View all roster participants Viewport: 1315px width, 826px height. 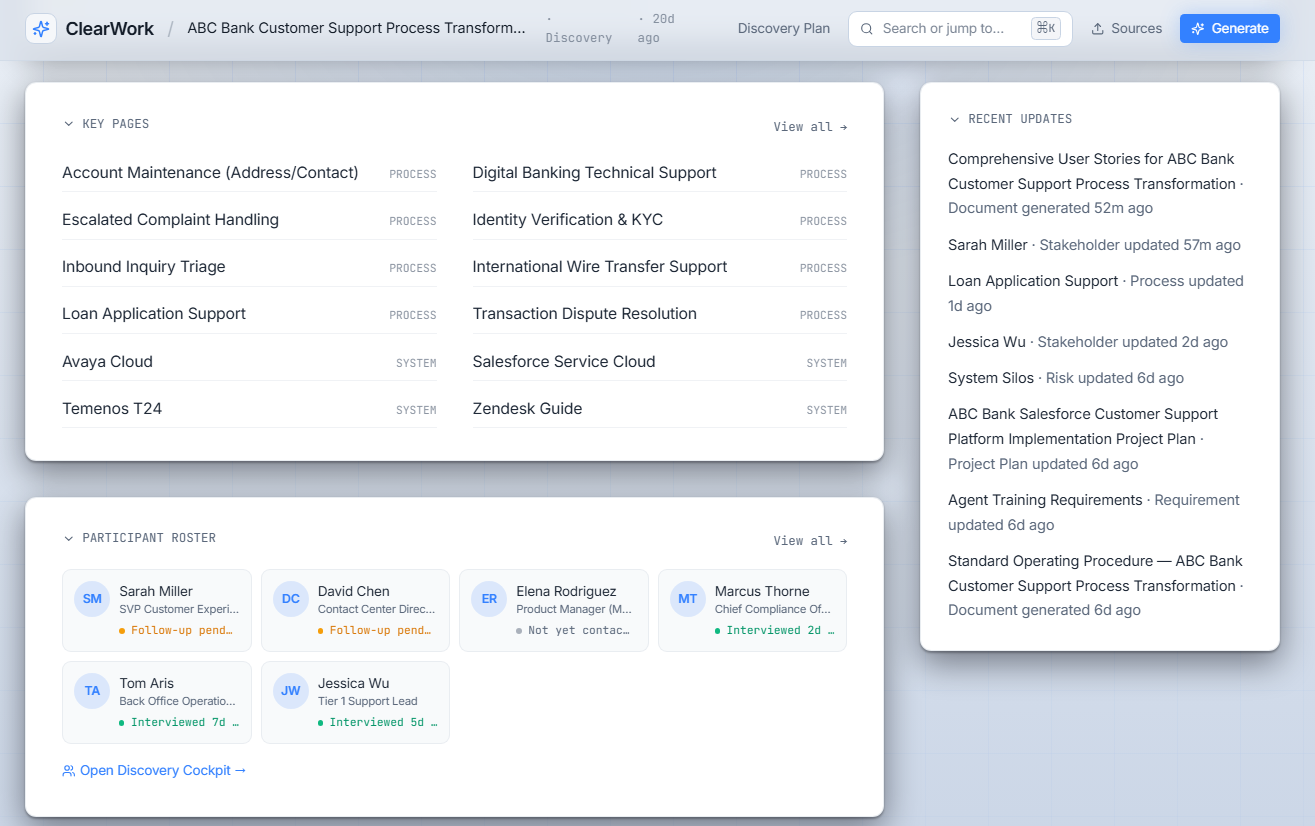(810, 541)
